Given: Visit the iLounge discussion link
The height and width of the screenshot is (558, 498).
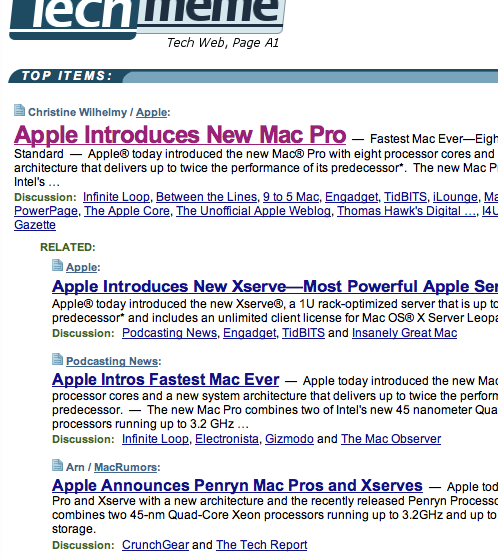Looking at the screenshot, I should point(455,197).
